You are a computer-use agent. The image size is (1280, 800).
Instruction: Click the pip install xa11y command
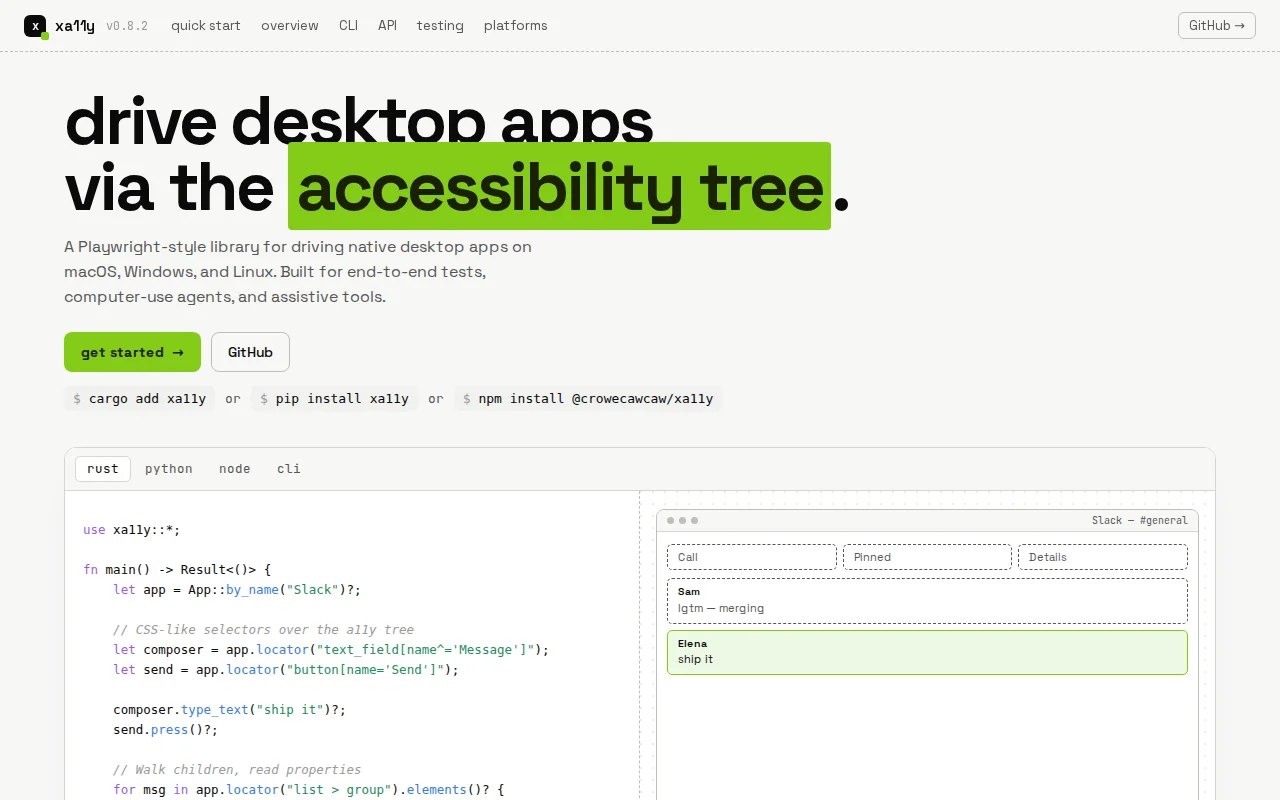coord(334,399)
